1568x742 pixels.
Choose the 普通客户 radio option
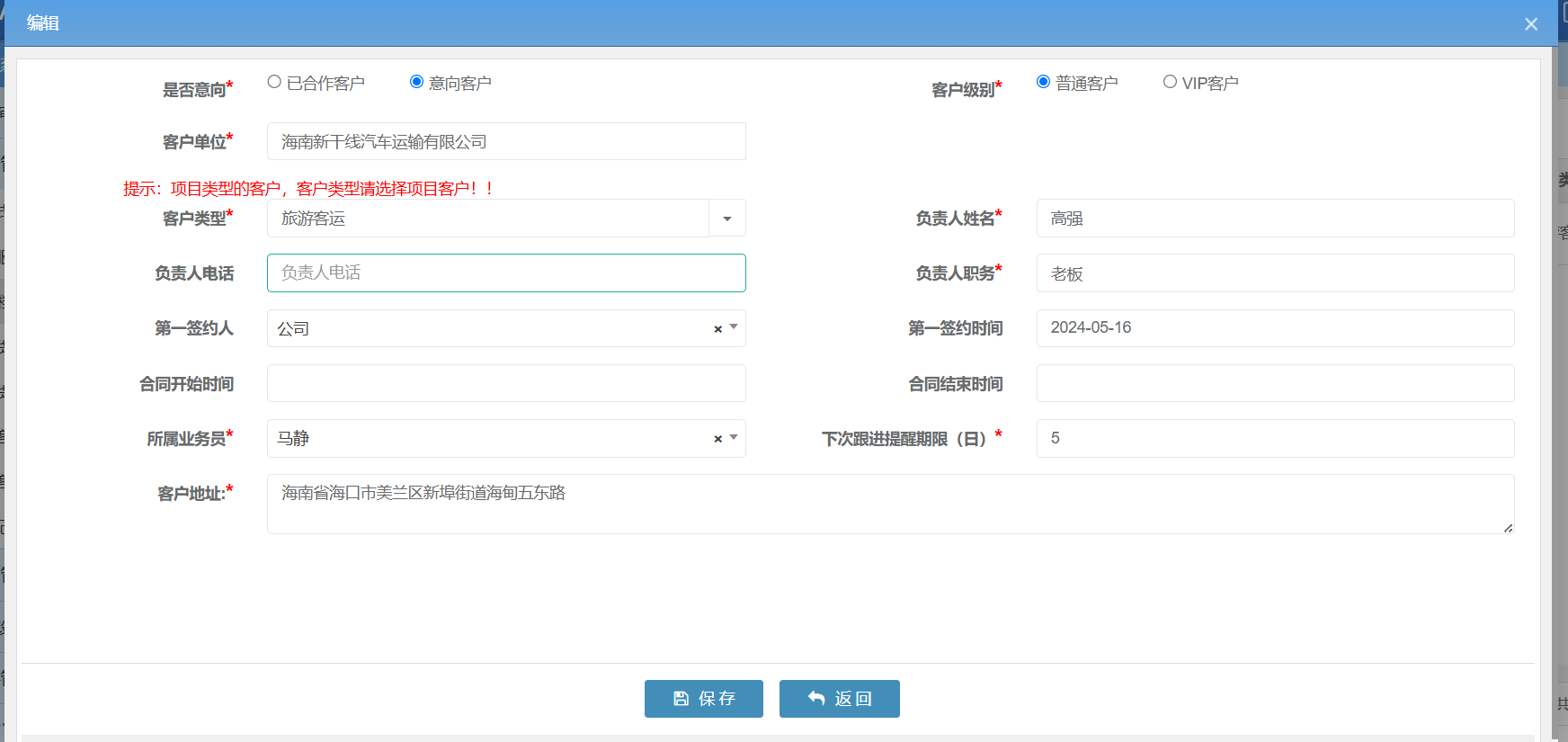pos(1044,82)
